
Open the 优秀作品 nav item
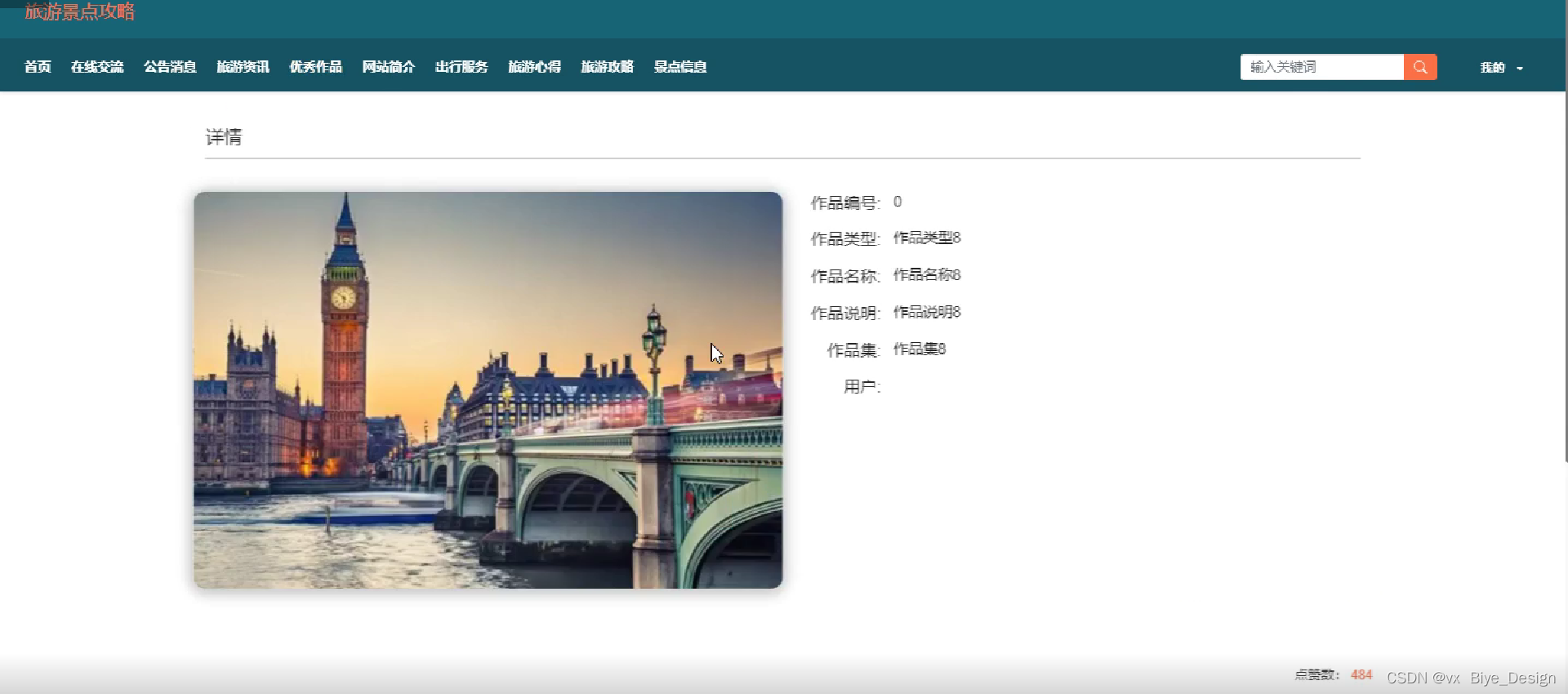coord(315,67)
